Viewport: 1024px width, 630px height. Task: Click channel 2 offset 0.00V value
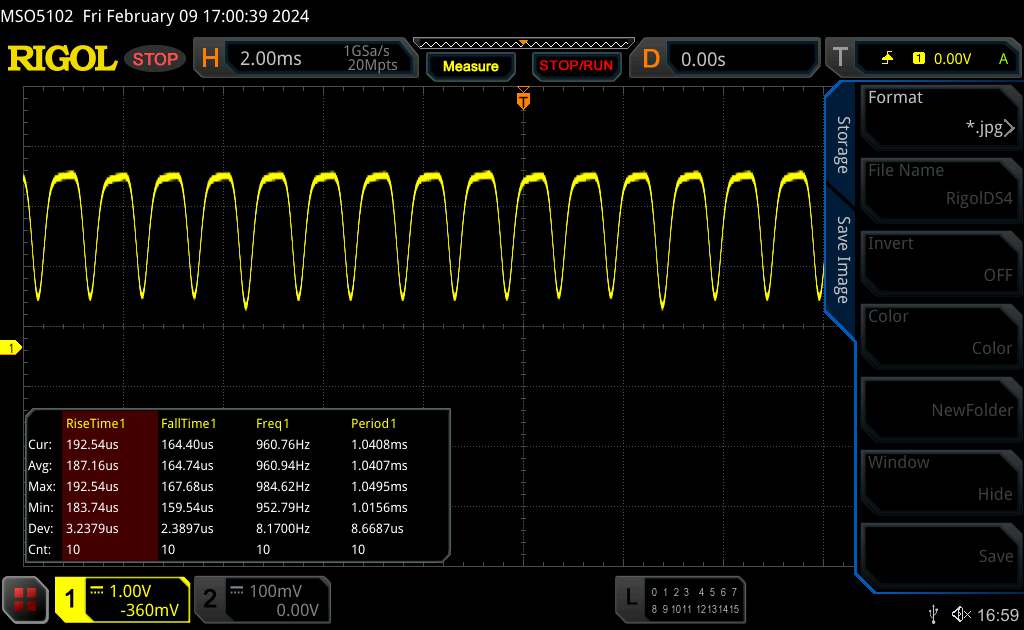click(x=297, y=610)
